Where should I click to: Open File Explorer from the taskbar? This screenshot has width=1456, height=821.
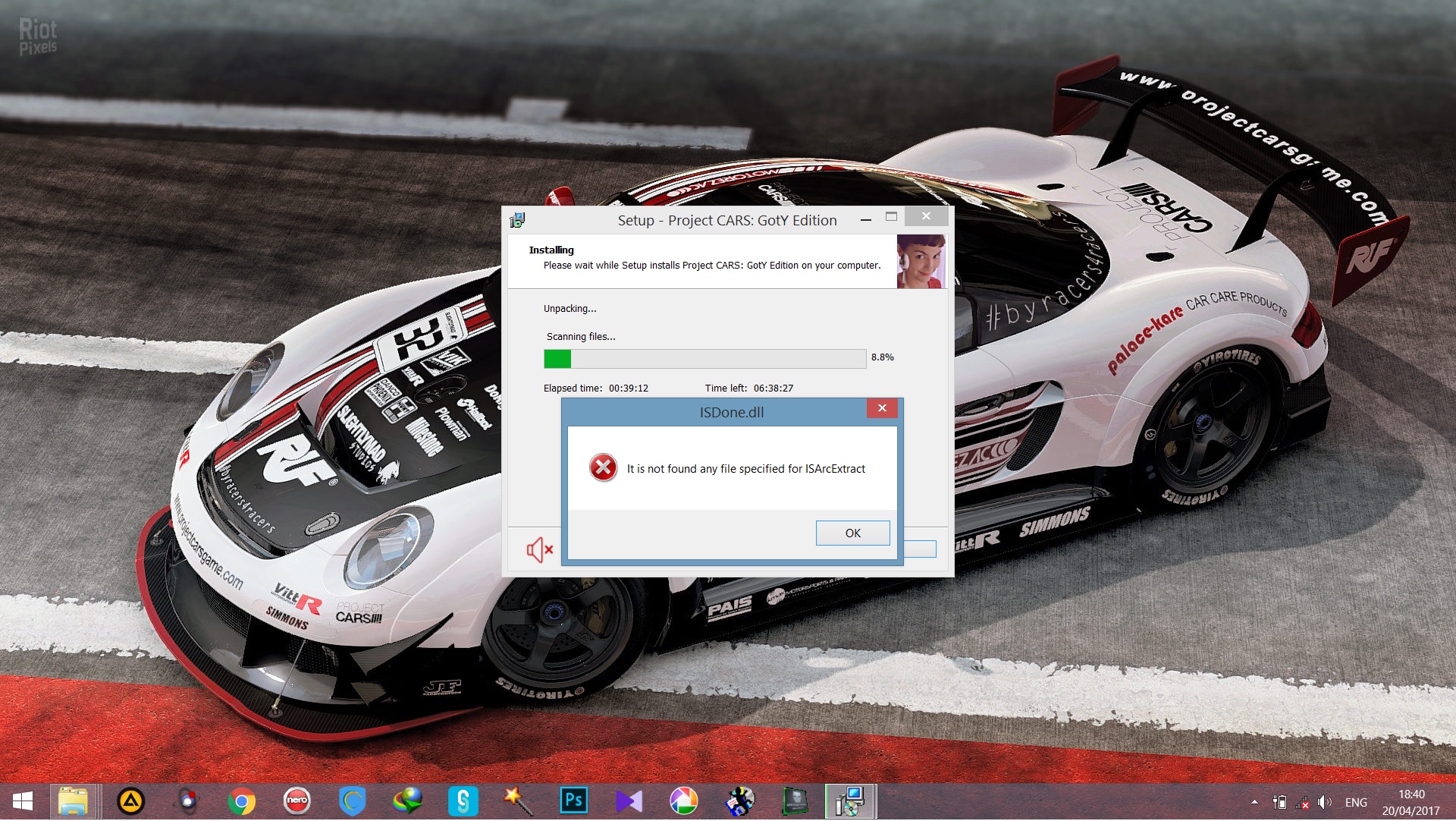(74, 801)
